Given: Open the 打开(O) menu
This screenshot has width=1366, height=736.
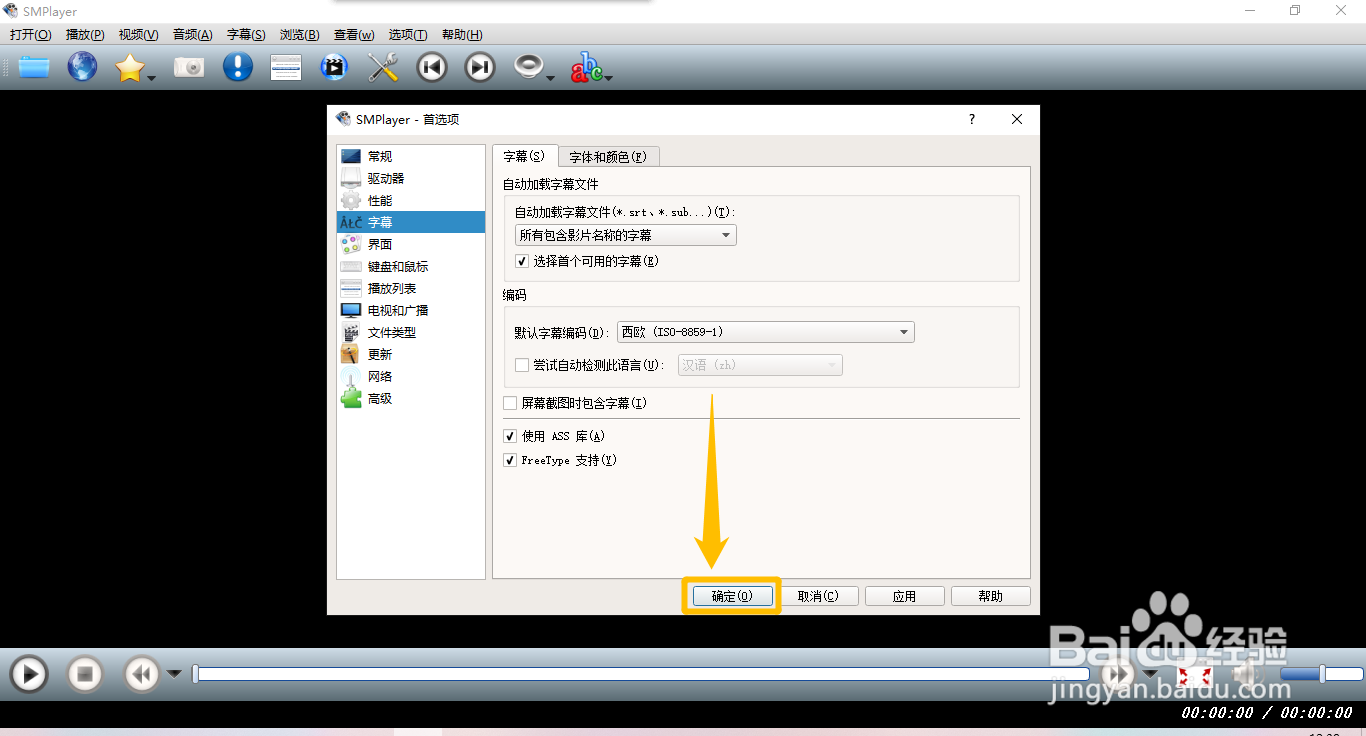Looking at the screenshot, I should pos(30,35).
